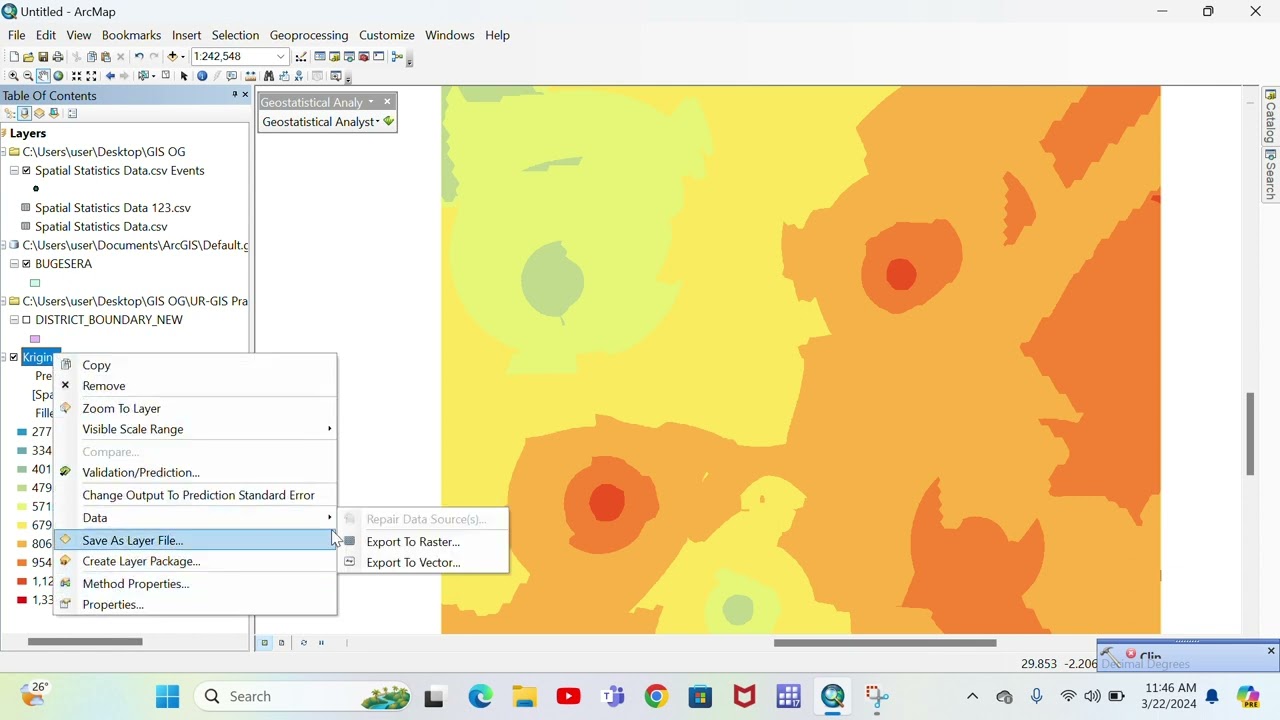Open the Search side tab

[x=1271, y=175]
